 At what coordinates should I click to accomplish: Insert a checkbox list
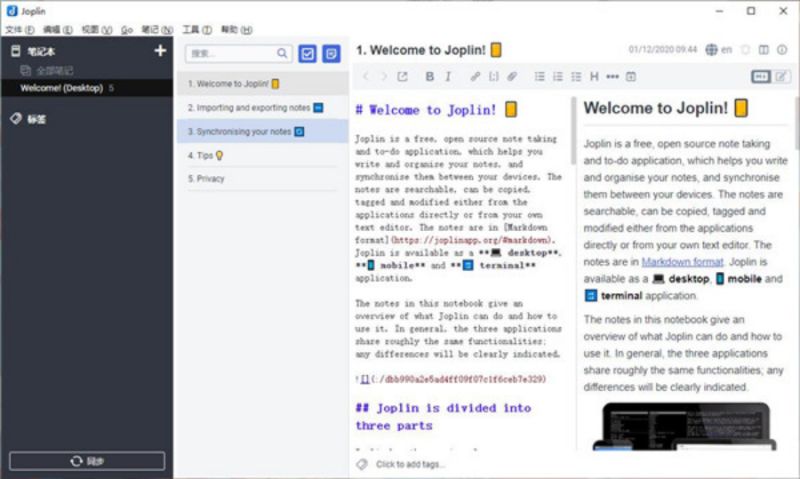[576, 77]
